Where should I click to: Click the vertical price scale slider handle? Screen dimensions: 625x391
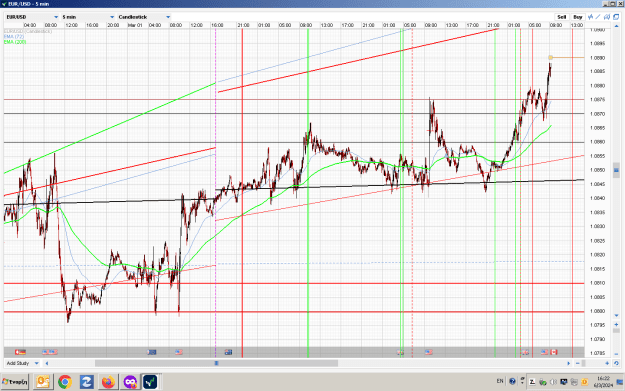[616, 170]
